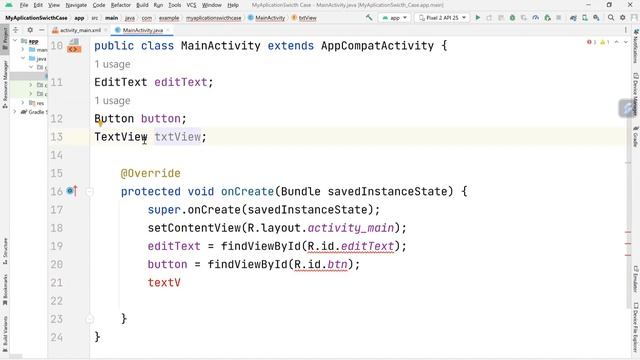Open the Tools menu
Image resolution: width=640 pixels, height=360 pixels.
pyautogui.click(x=174, y=5)
